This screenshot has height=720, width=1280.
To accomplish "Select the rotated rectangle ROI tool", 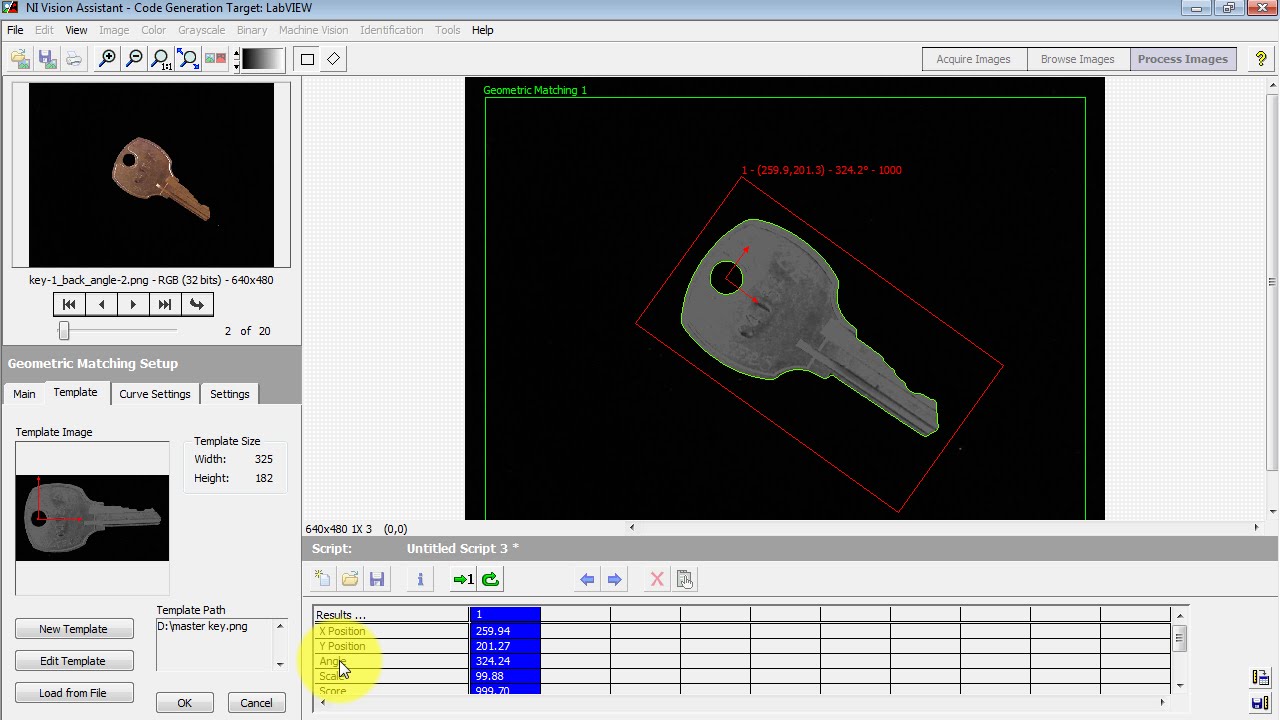I will click(334, 59).
